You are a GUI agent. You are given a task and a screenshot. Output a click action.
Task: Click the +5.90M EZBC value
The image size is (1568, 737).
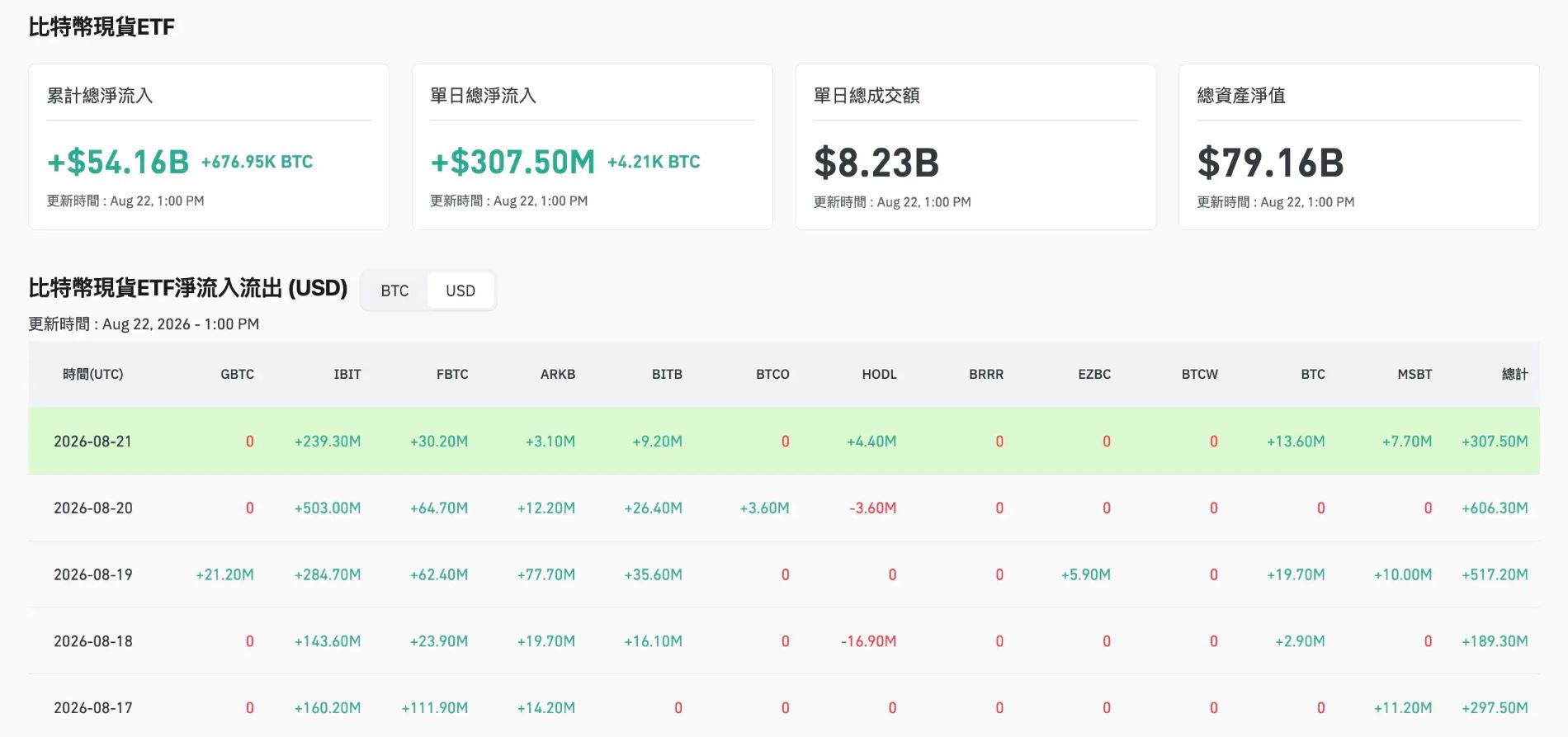coord(1086,574)
